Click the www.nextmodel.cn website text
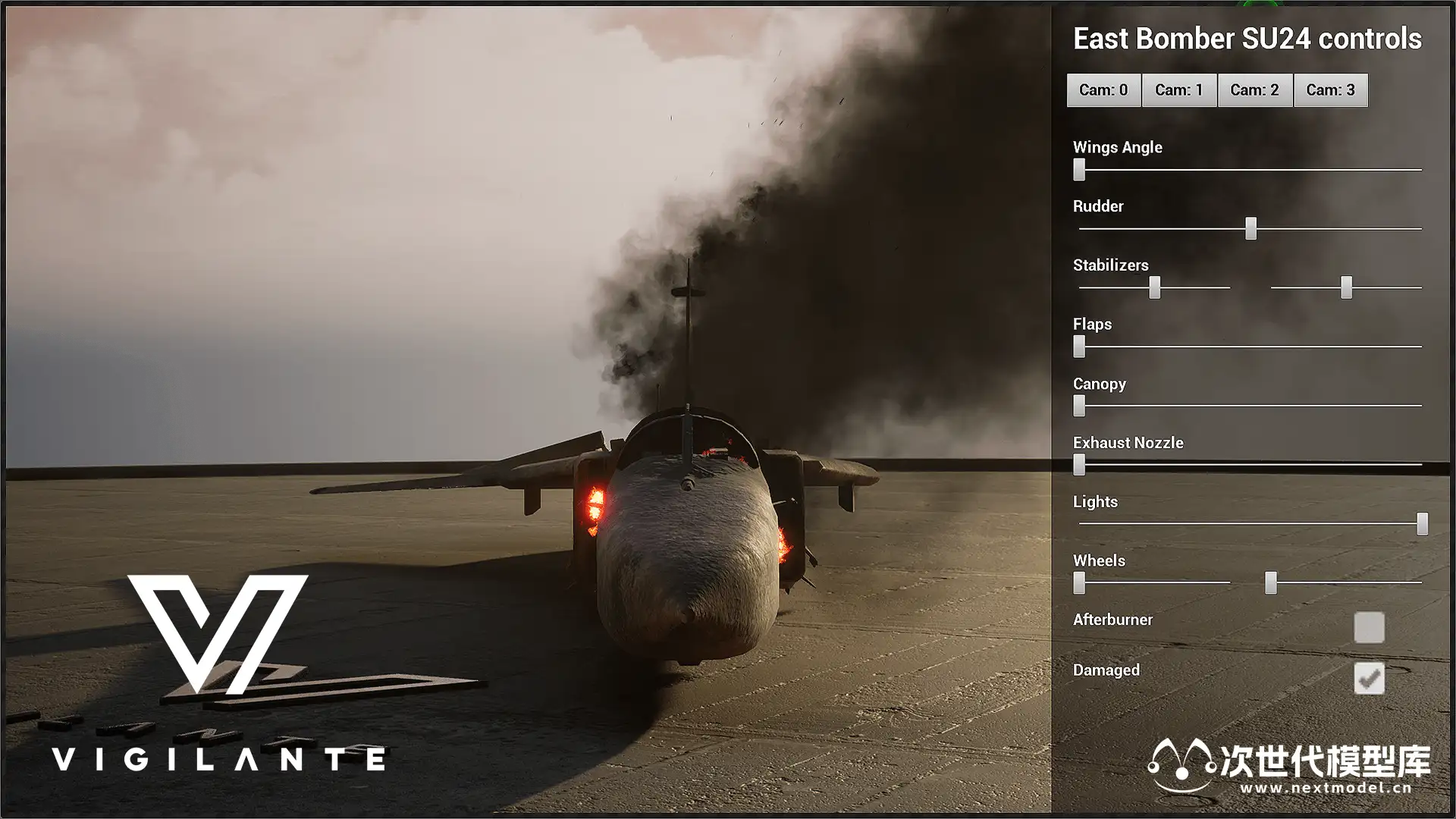Viewport: 1456px width, 819px height. click(1326, 789)
